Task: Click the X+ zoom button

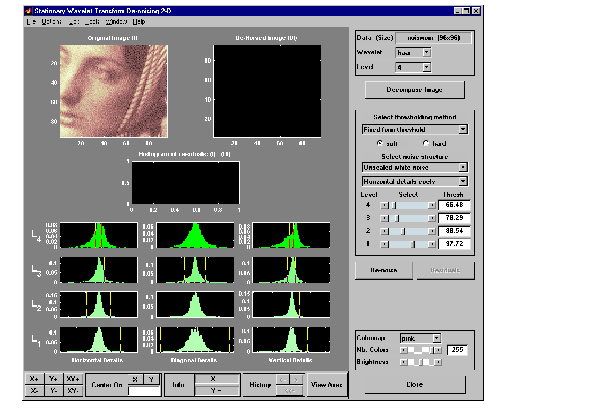Action: point(36,379)
